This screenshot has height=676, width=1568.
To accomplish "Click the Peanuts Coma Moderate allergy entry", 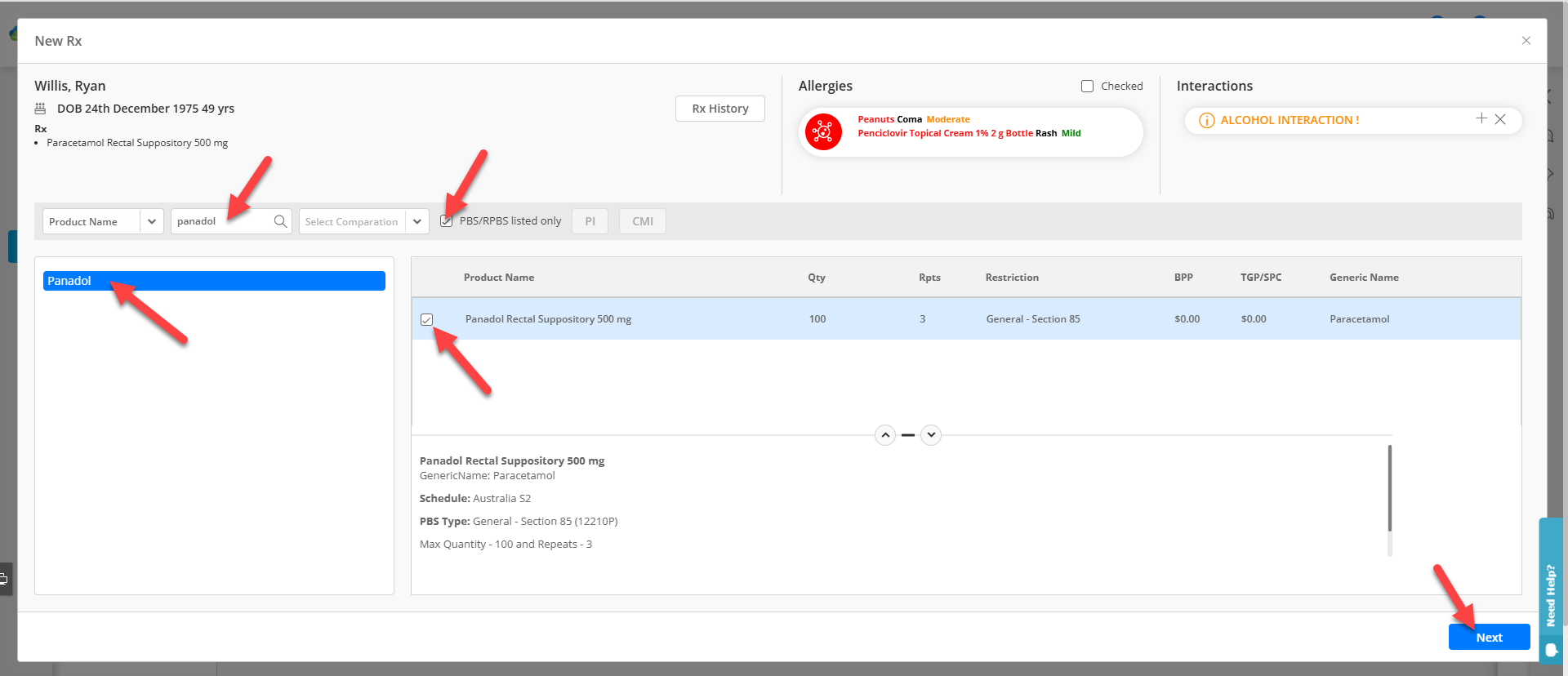I will tap(913, 119).
